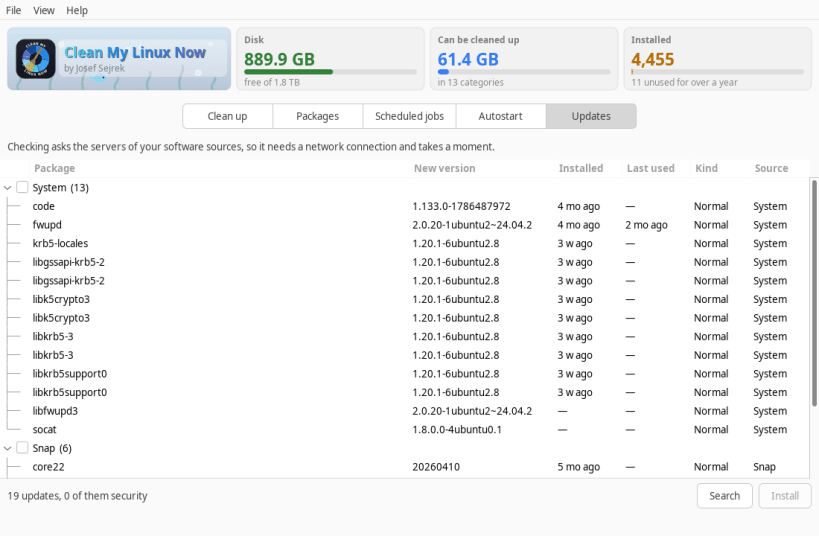The width and height of the screenshot is (819, 536).
Task: Click the Snap source value of core22
Action: 764,467
